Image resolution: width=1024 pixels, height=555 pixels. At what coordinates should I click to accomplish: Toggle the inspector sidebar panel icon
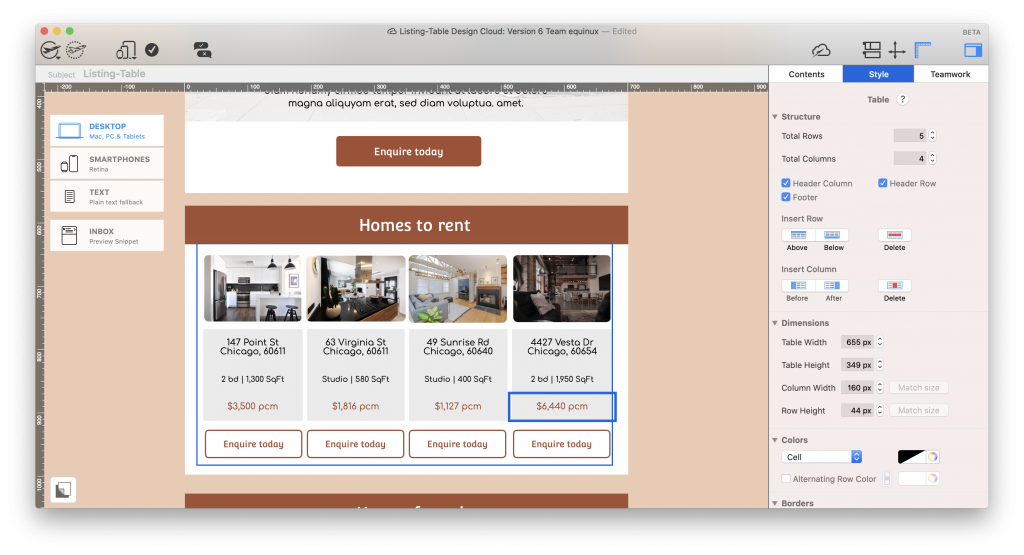972,50
